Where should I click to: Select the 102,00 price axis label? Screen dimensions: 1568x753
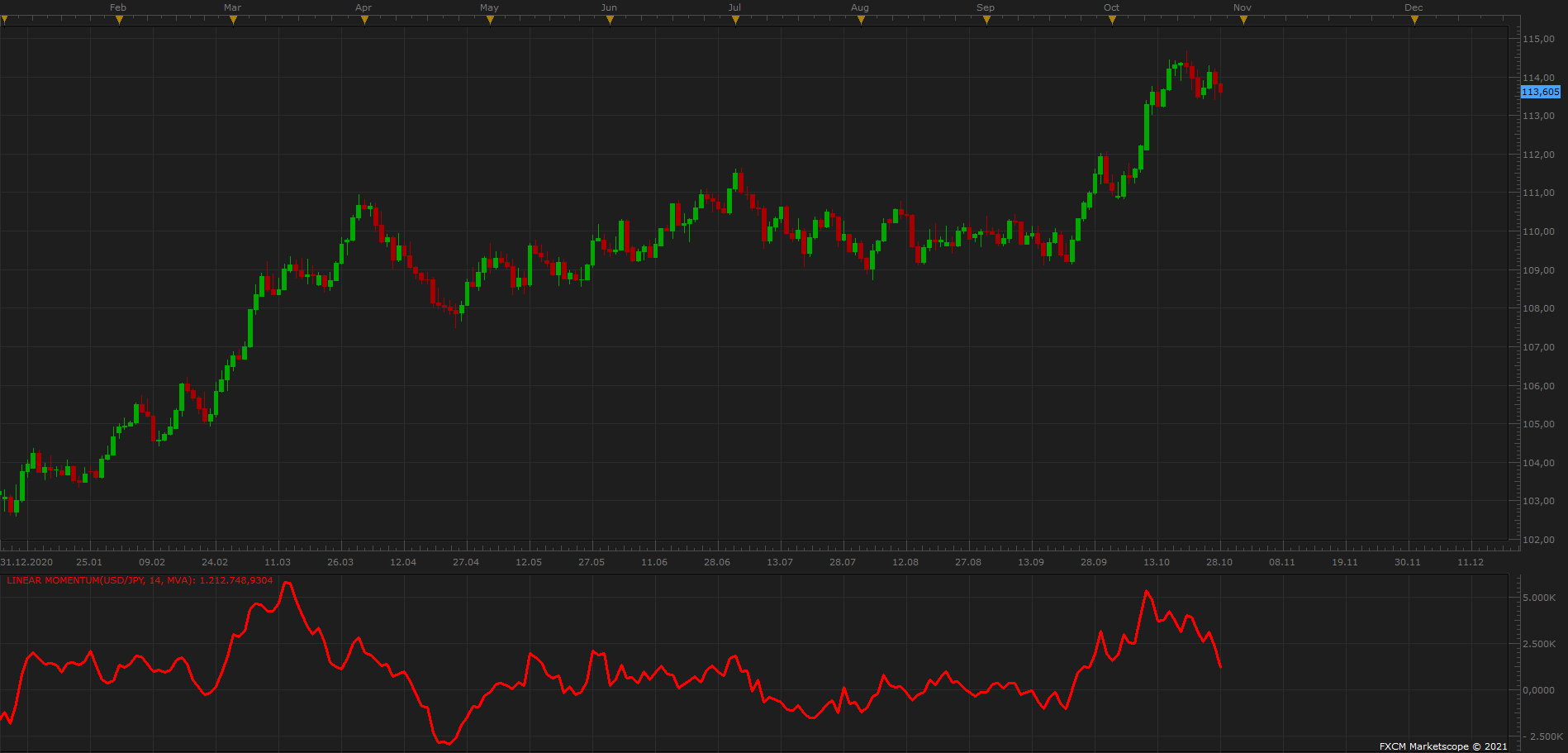1538,540
